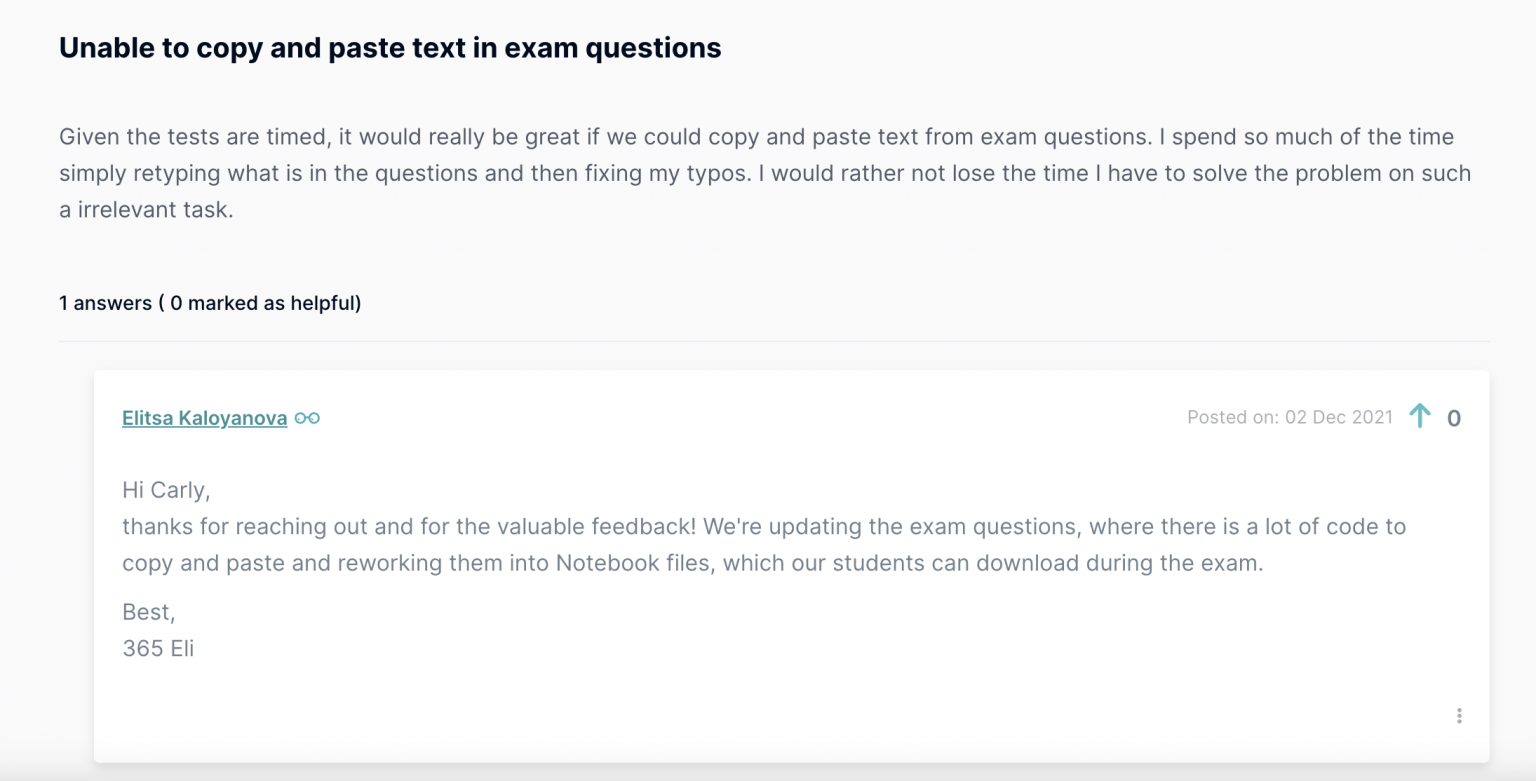
Task: Click the "0 marked as helpful" text
Action: coord(264,303)
